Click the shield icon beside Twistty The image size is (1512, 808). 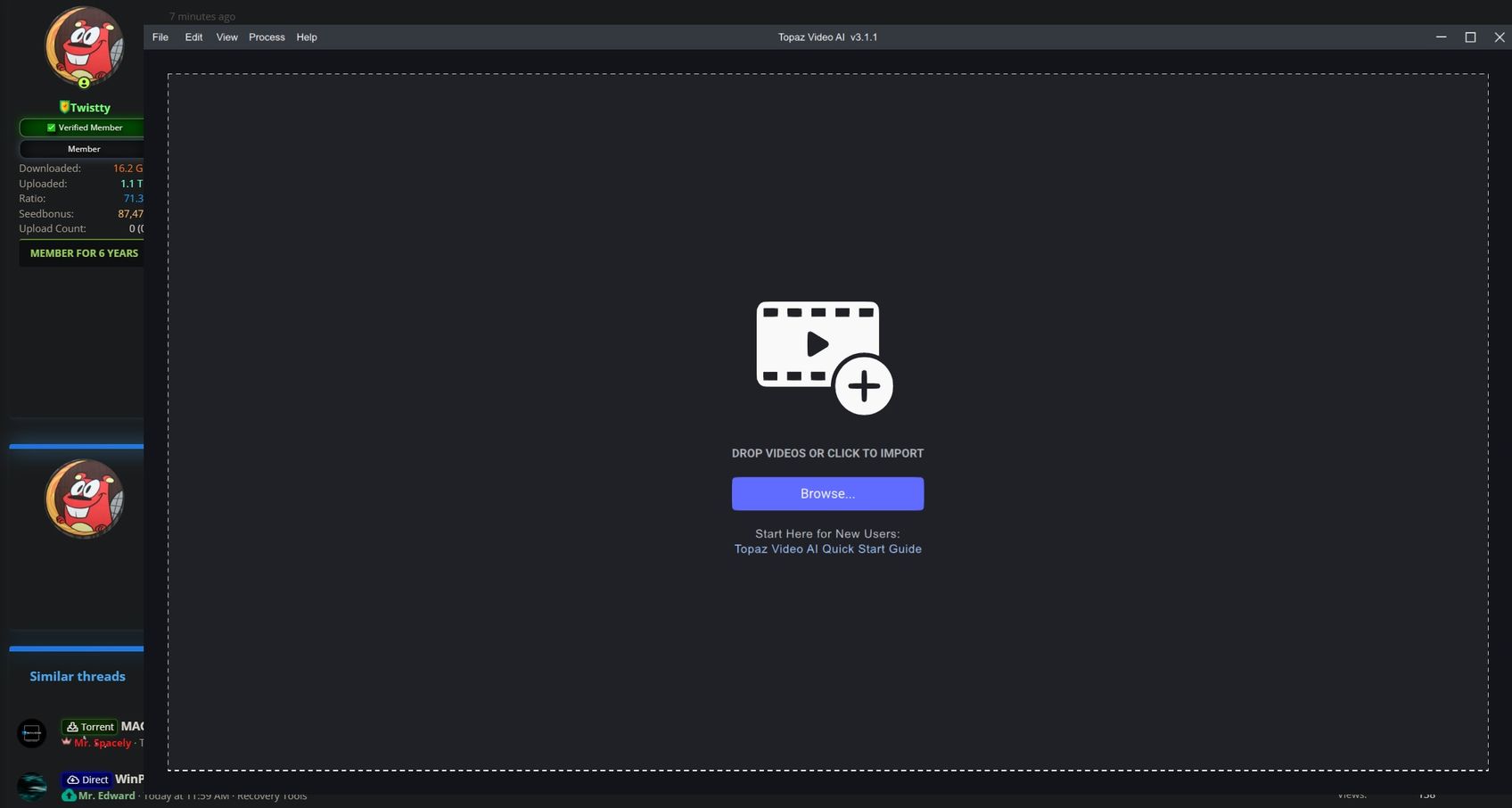[x=64, y=107]
